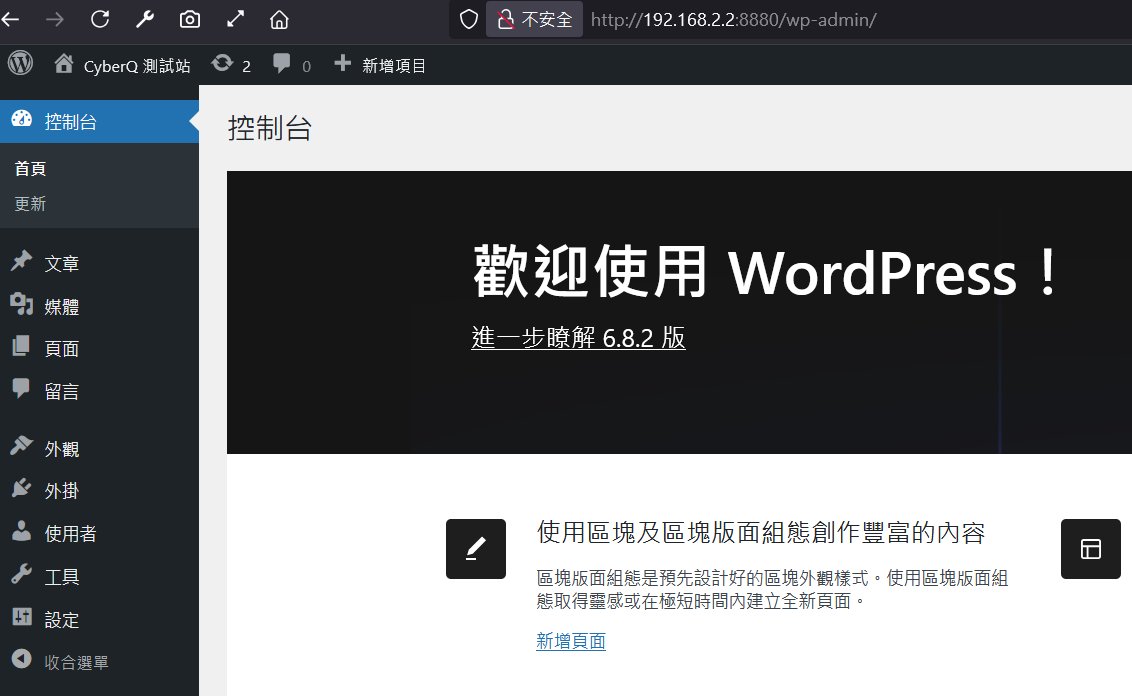Click the paintbrush icon beside 外觀
This screenshot has height=696, width=1132.
coord(22,445)
